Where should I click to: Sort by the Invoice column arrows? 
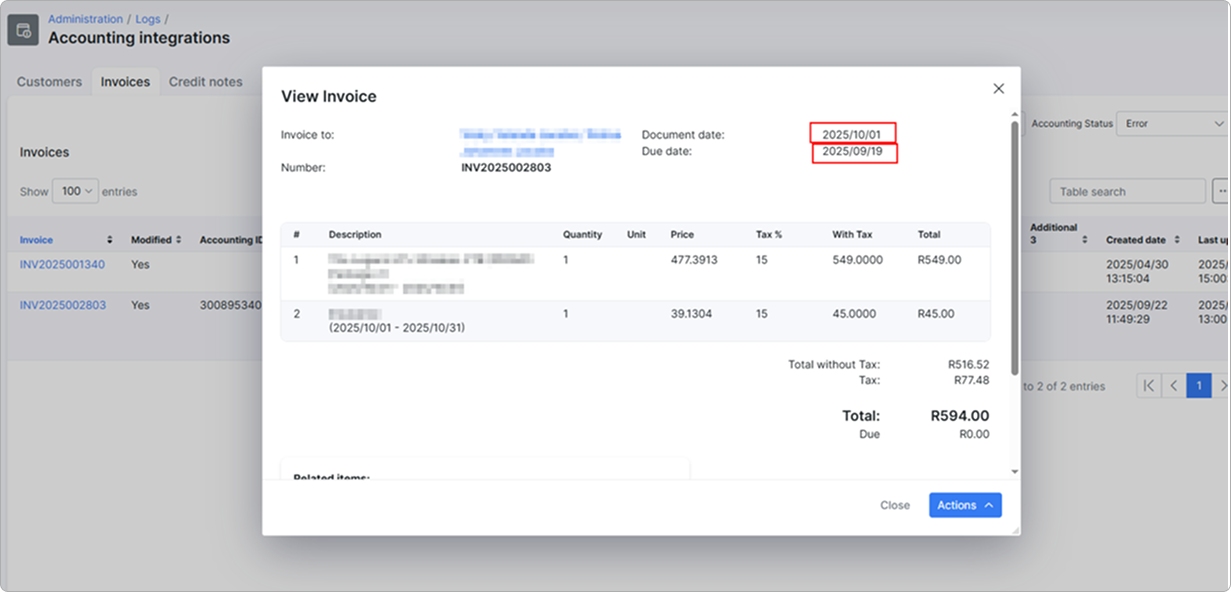[x=110, y=240]
